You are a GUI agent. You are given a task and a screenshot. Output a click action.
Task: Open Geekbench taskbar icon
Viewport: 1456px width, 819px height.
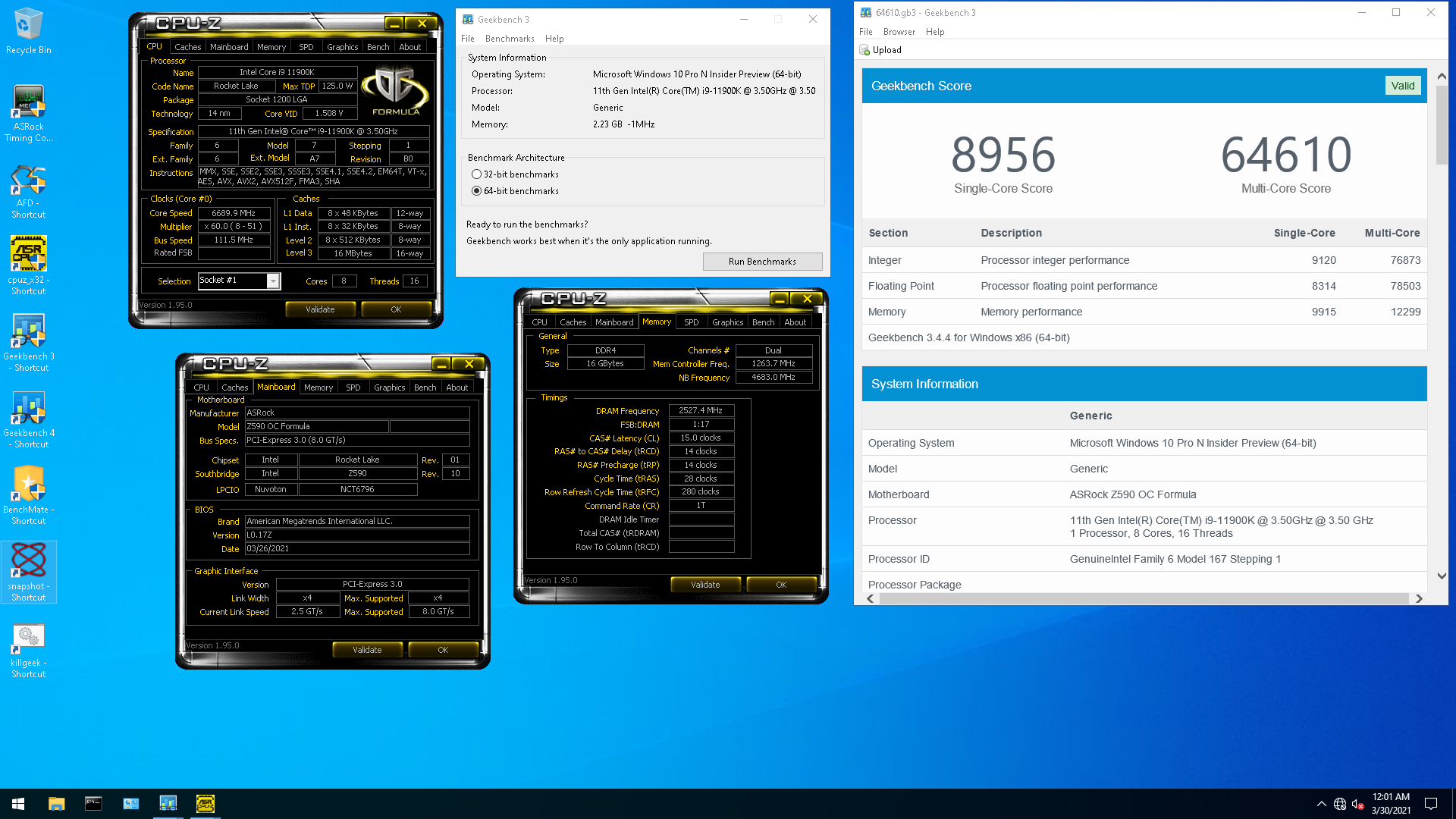[168, 804]
